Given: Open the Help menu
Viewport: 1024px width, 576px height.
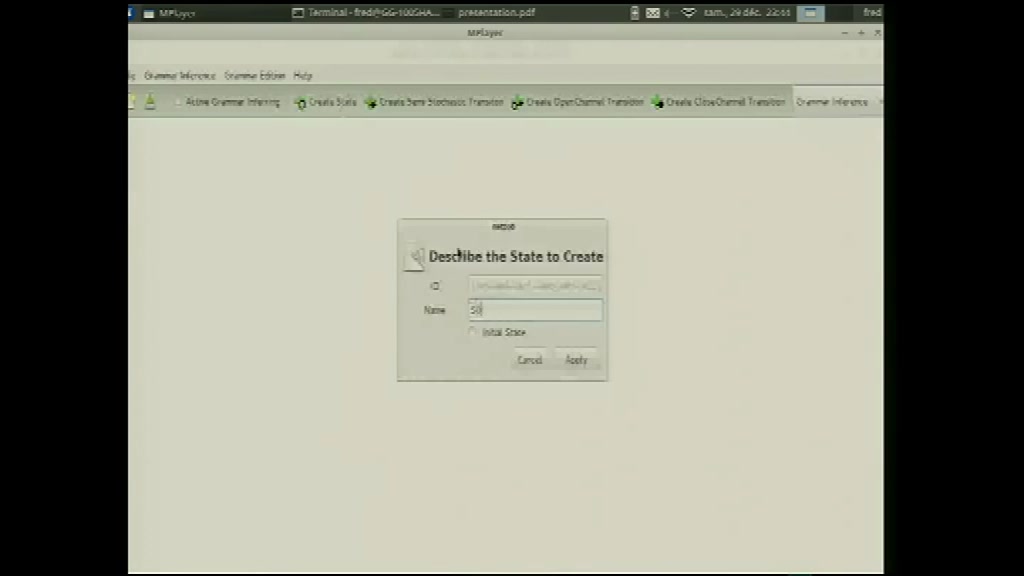Looking at the screenshot, I should 303,76.
